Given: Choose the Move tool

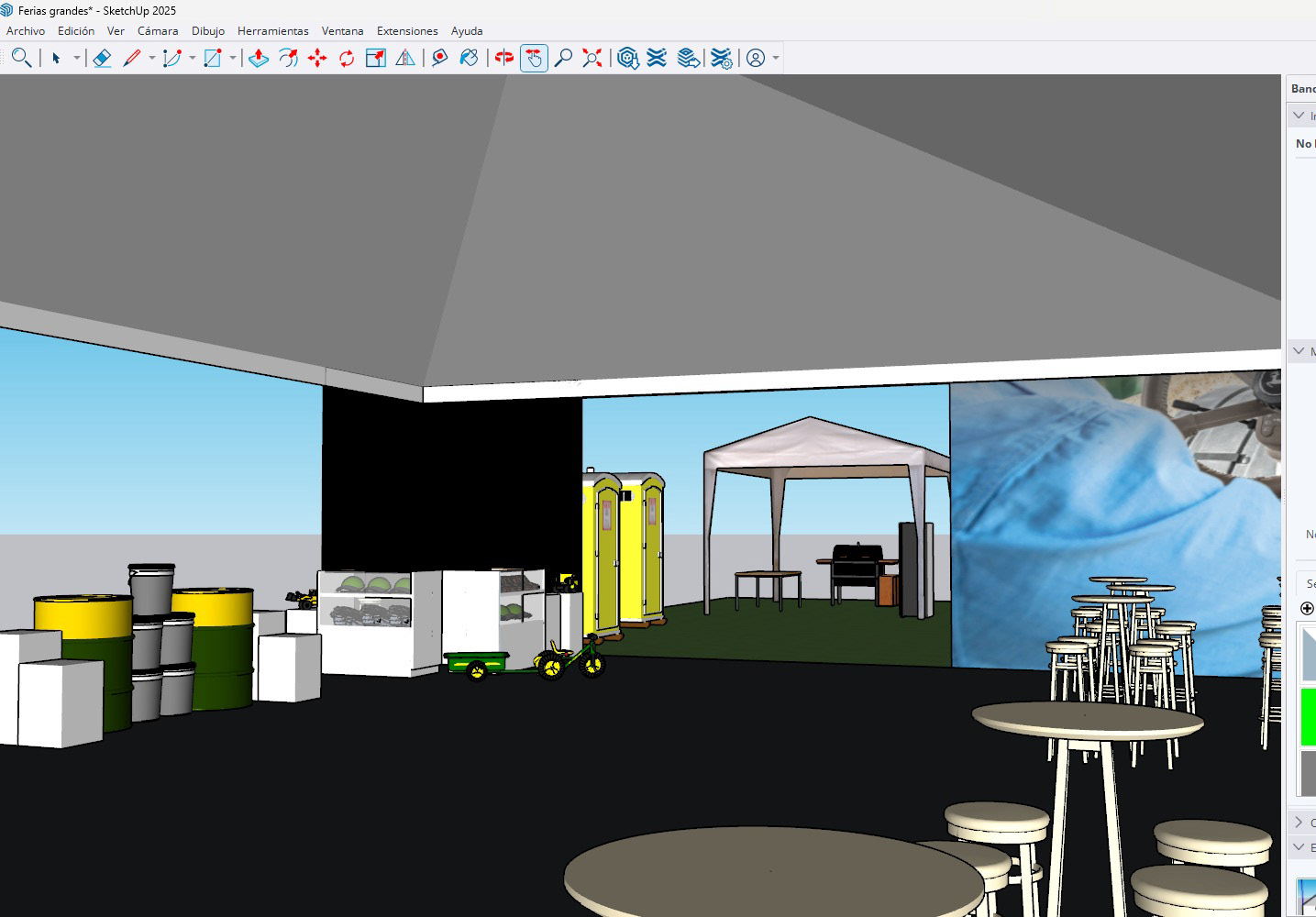Looking at the screenshot, I should coord(317,58).
